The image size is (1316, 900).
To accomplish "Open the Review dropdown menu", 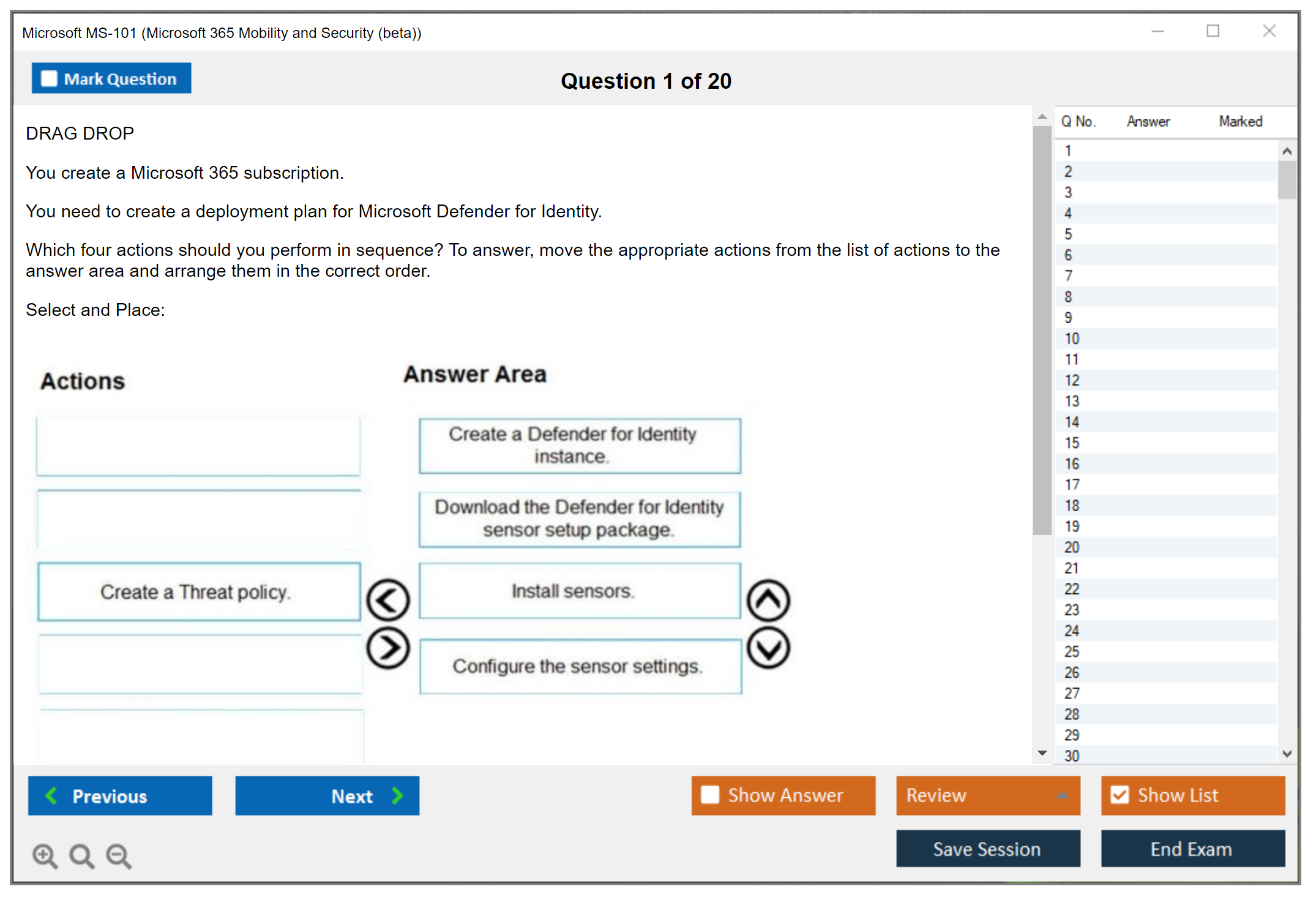I will point(988,795).
